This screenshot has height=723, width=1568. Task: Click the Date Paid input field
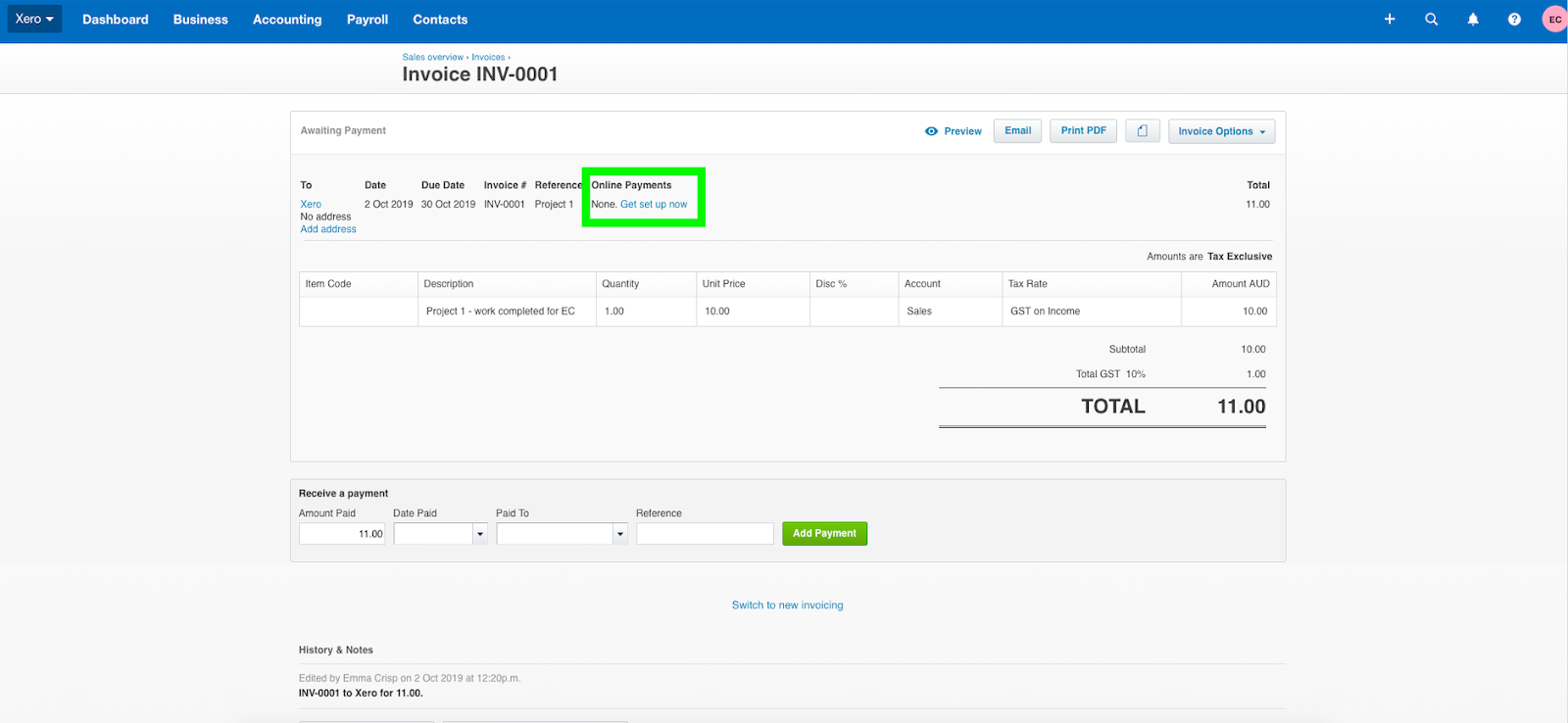(x=433, y=534)
